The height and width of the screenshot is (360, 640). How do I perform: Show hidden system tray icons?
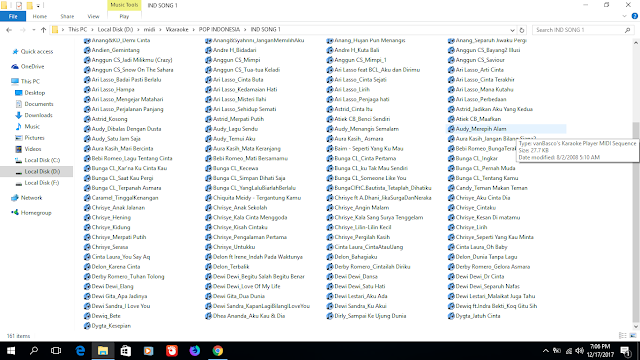545,351
